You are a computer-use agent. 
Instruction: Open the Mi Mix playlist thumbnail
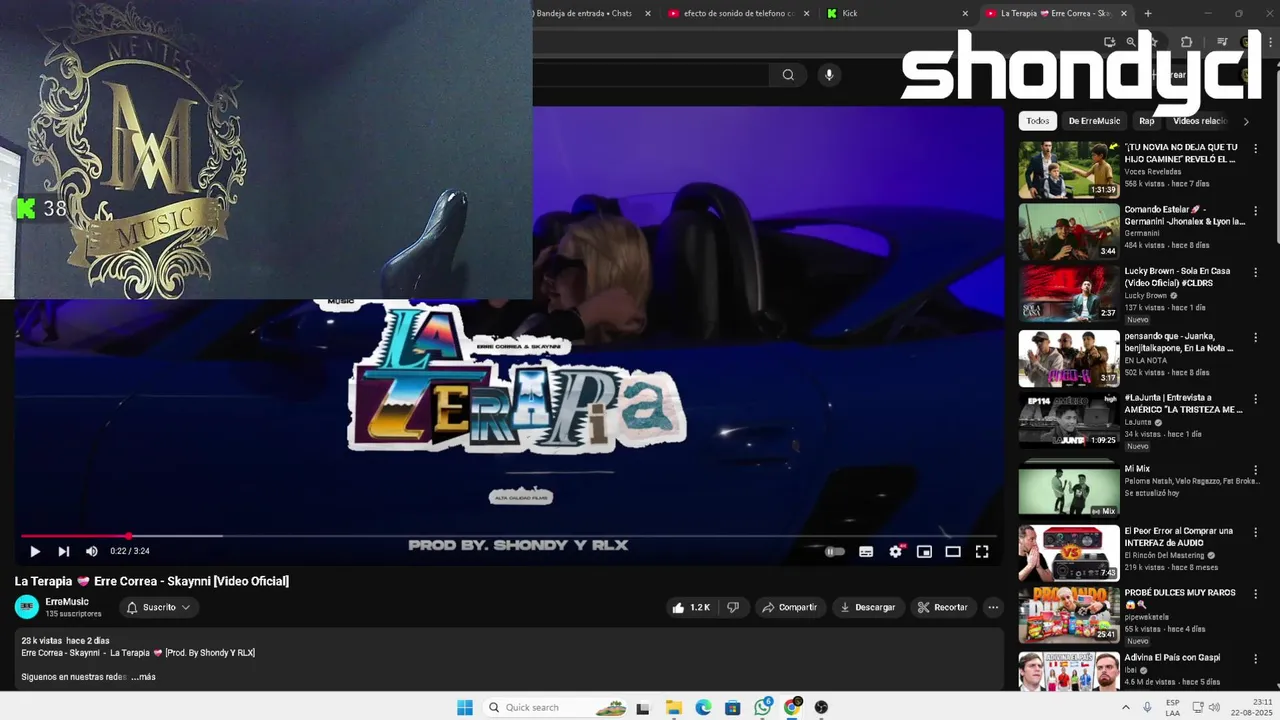(1069, 490)
